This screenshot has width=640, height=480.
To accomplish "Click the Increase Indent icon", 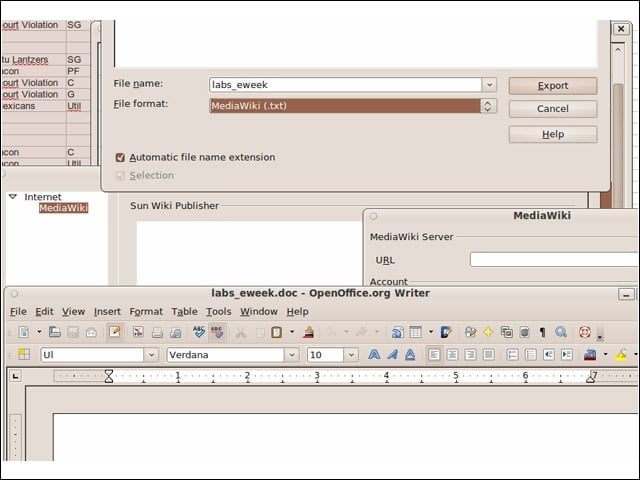I will pyautogui.click(x=567, y=355).
